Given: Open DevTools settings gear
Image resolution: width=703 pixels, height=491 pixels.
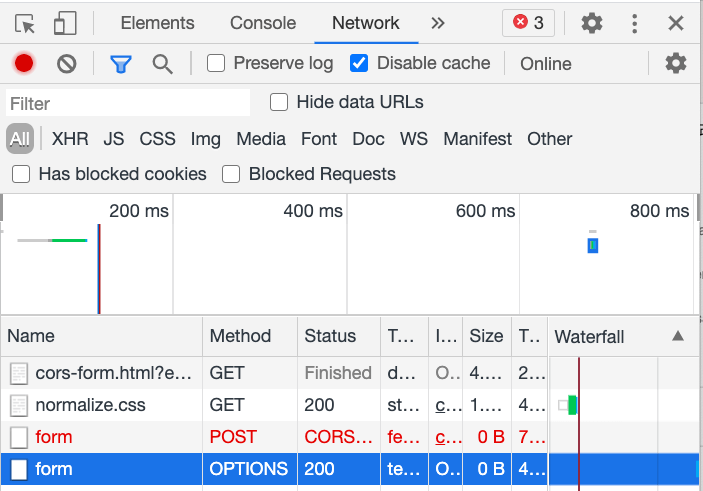Looking at the screenshot, I should tap(592, 23).
